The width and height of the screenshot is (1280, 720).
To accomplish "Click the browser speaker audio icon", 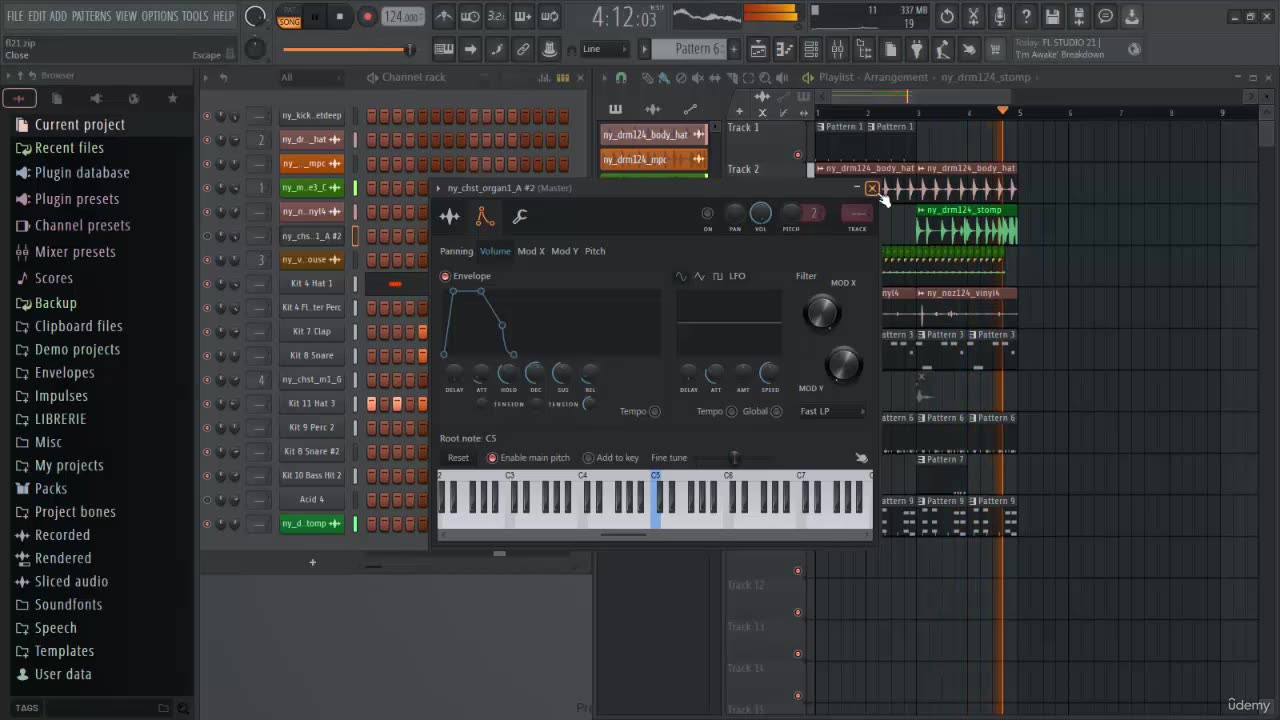I will (x=95, y=98).
